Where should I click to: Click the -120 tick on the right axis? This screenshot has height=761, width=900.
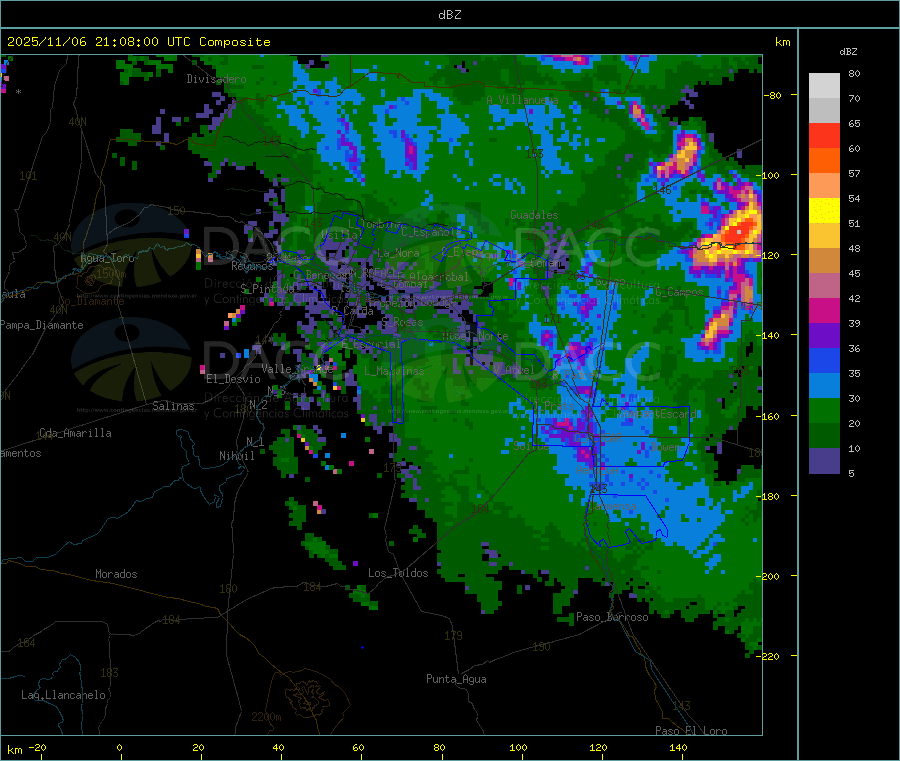[770, 255]
